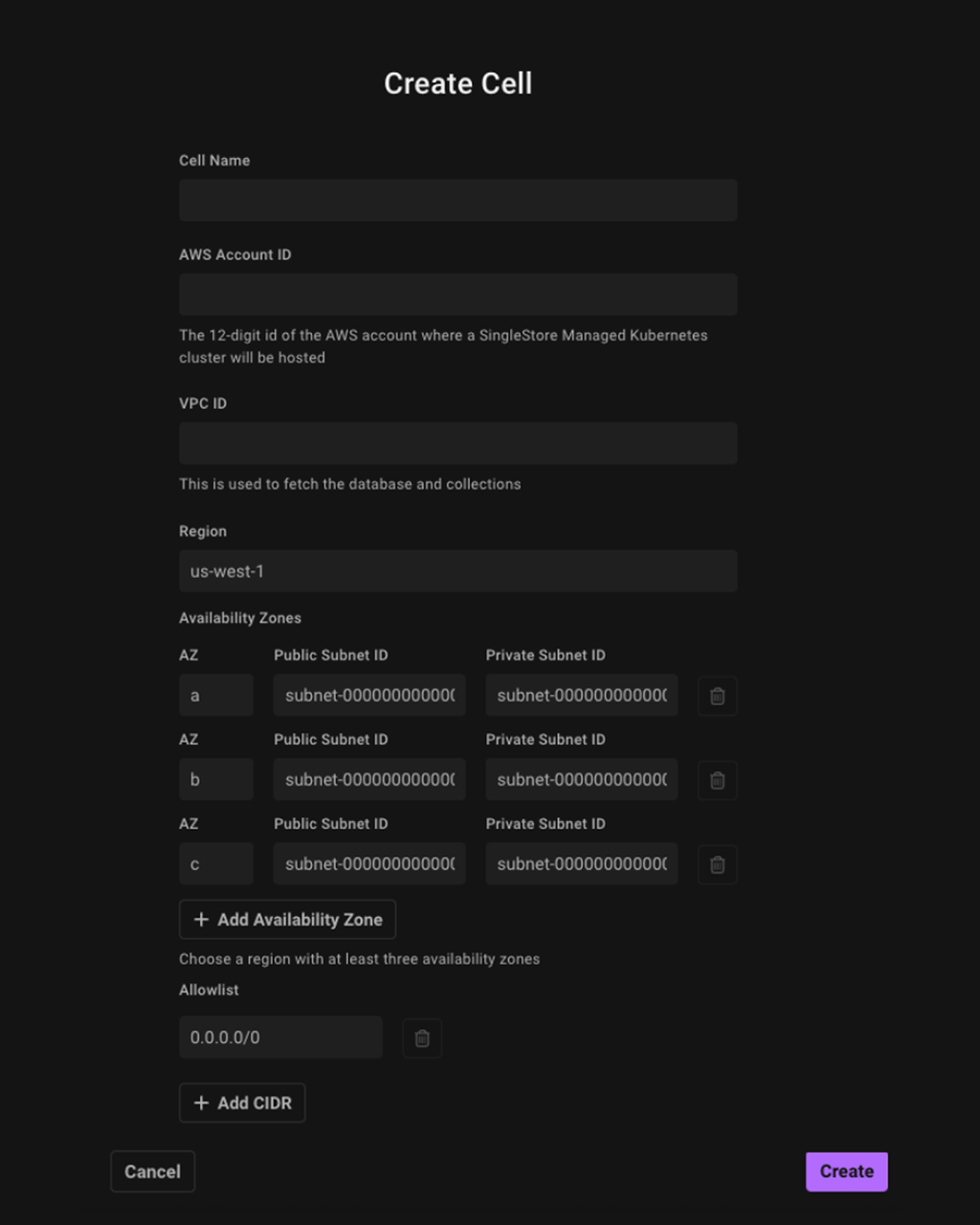
Task: Focus the Cell Name field
Action: point(458,200)
